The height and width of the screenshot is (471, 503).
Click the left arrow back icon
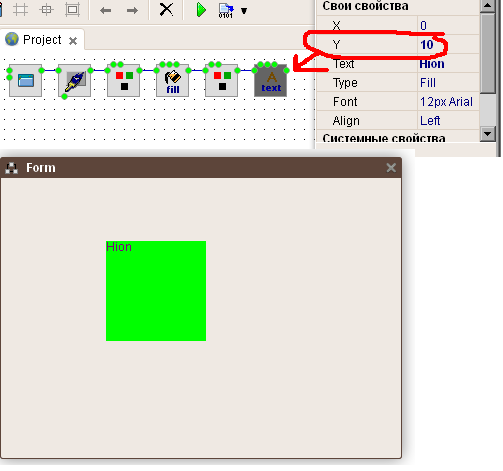coord(105,11)
